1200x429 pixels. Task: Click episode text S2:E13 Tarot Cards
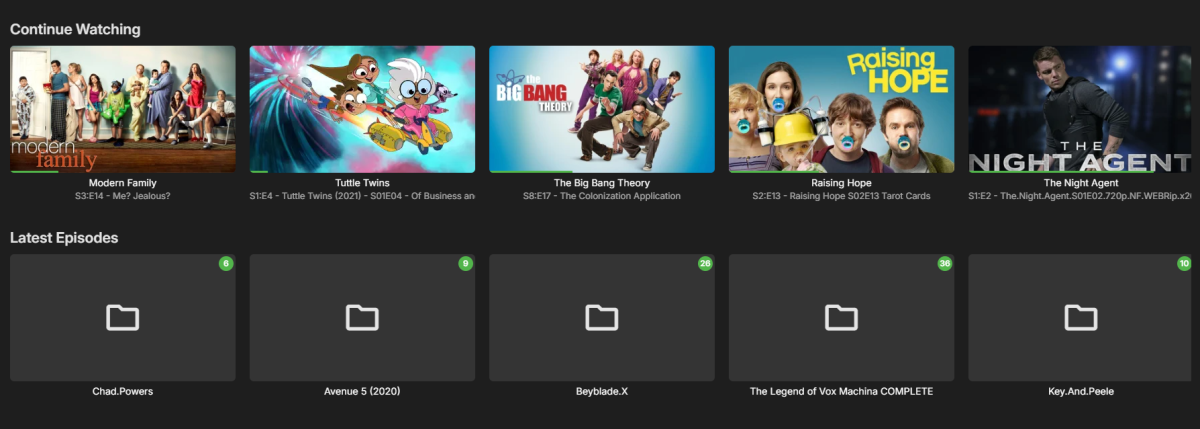click(842, 196)
